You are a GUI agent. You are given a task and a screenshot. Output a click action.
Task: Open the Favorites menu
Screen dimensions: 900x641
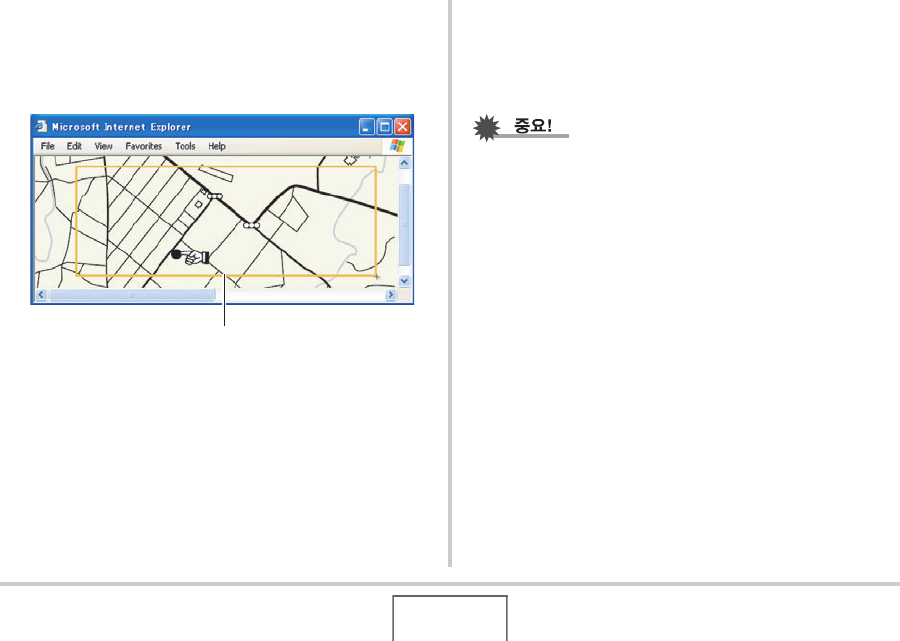coord(143,146)
